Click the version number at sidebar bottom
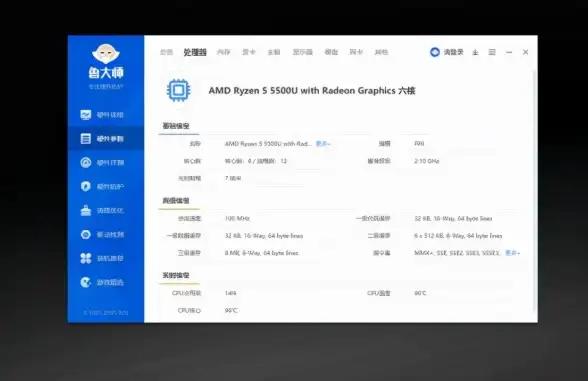 pos(106,312)
